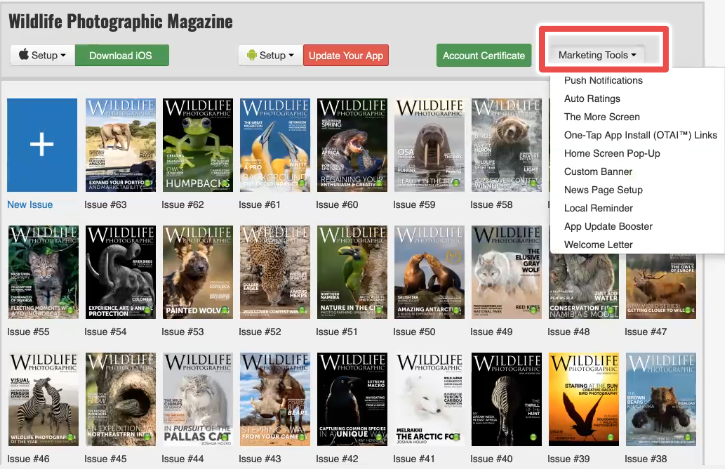Open Issue #52 leopard cover

(x=275, y=272)
